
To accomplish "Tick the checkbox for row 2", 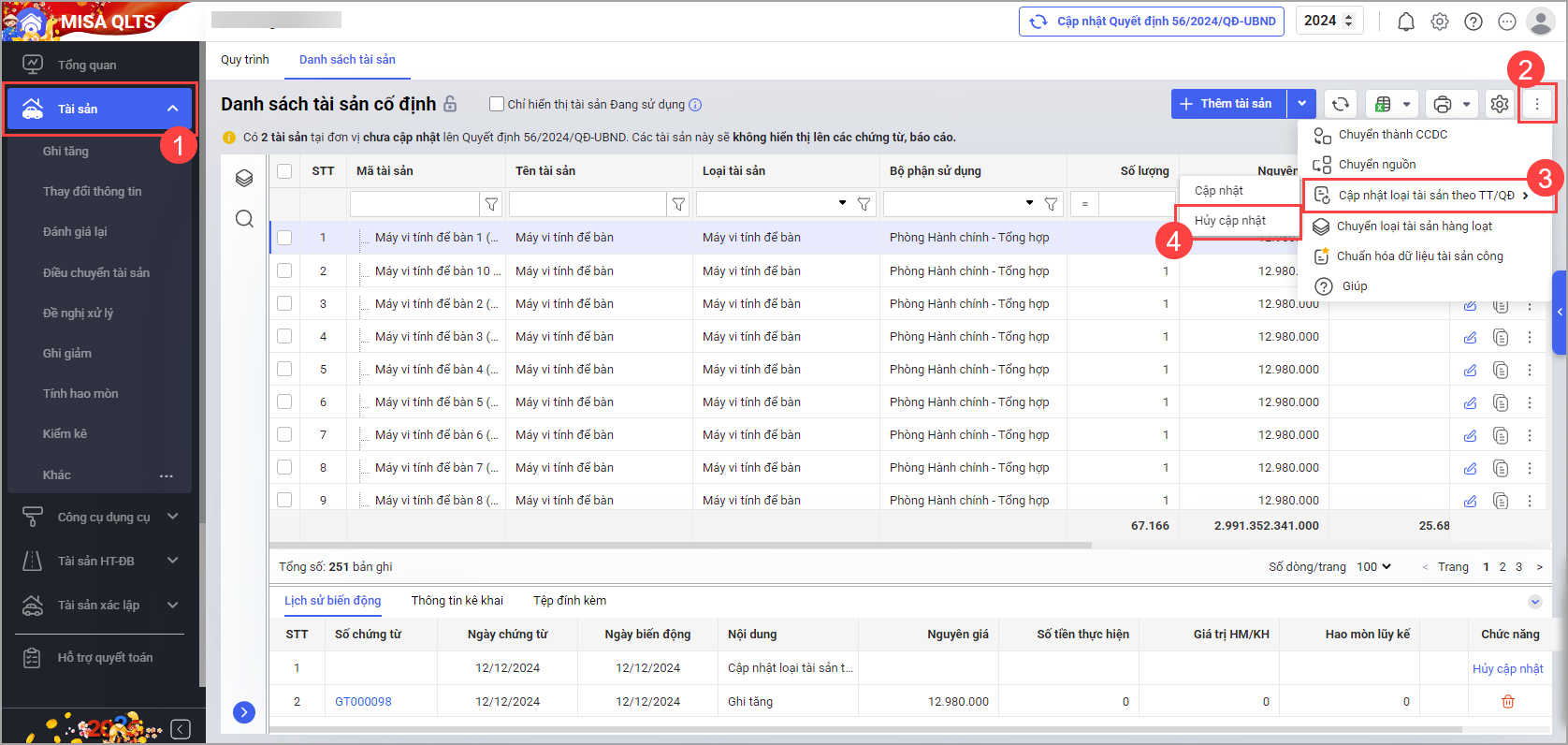I will (284, 270).
